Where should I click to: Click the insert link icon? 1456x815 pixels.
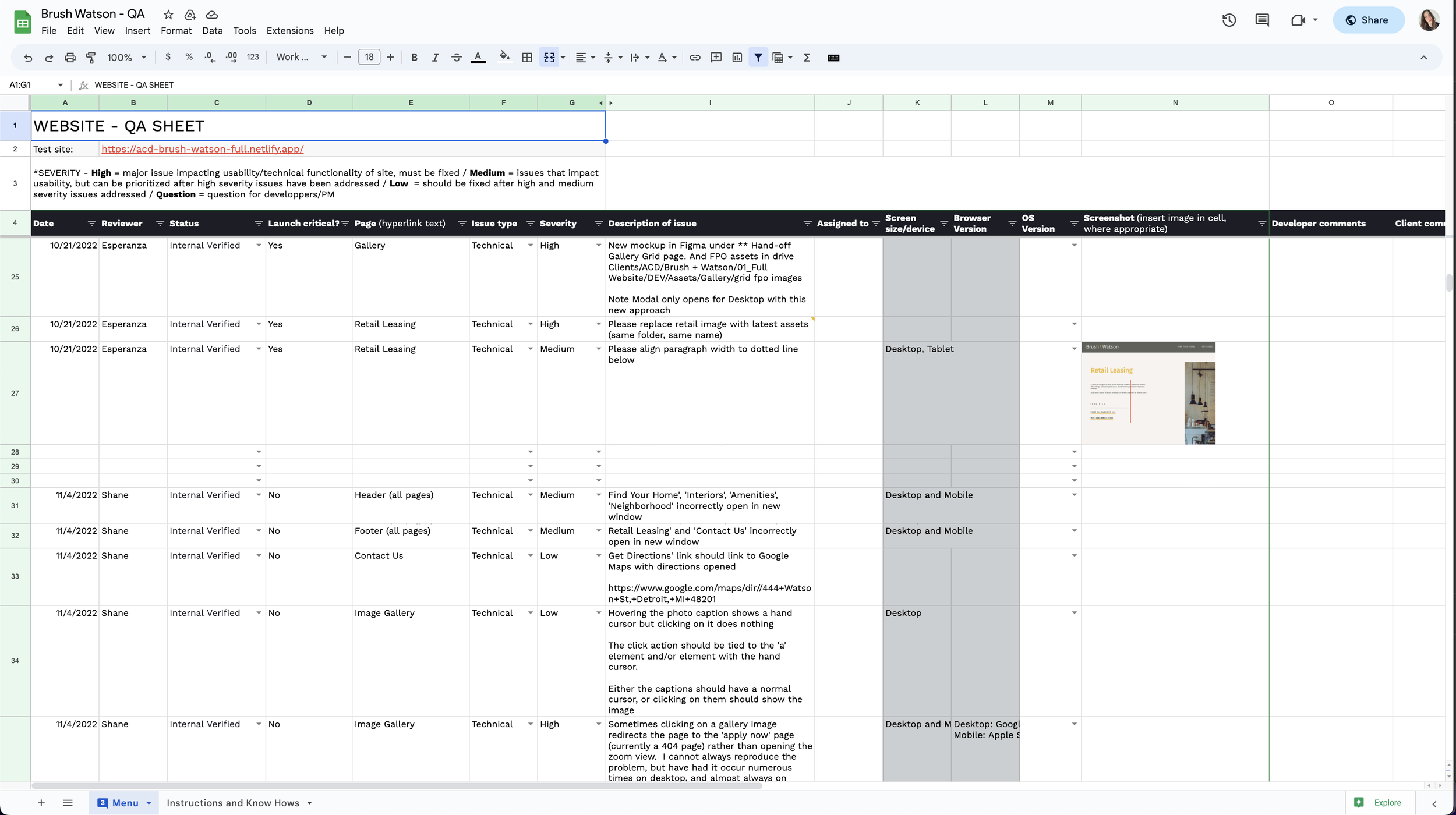pyautogui.click(x=695, y=57)
